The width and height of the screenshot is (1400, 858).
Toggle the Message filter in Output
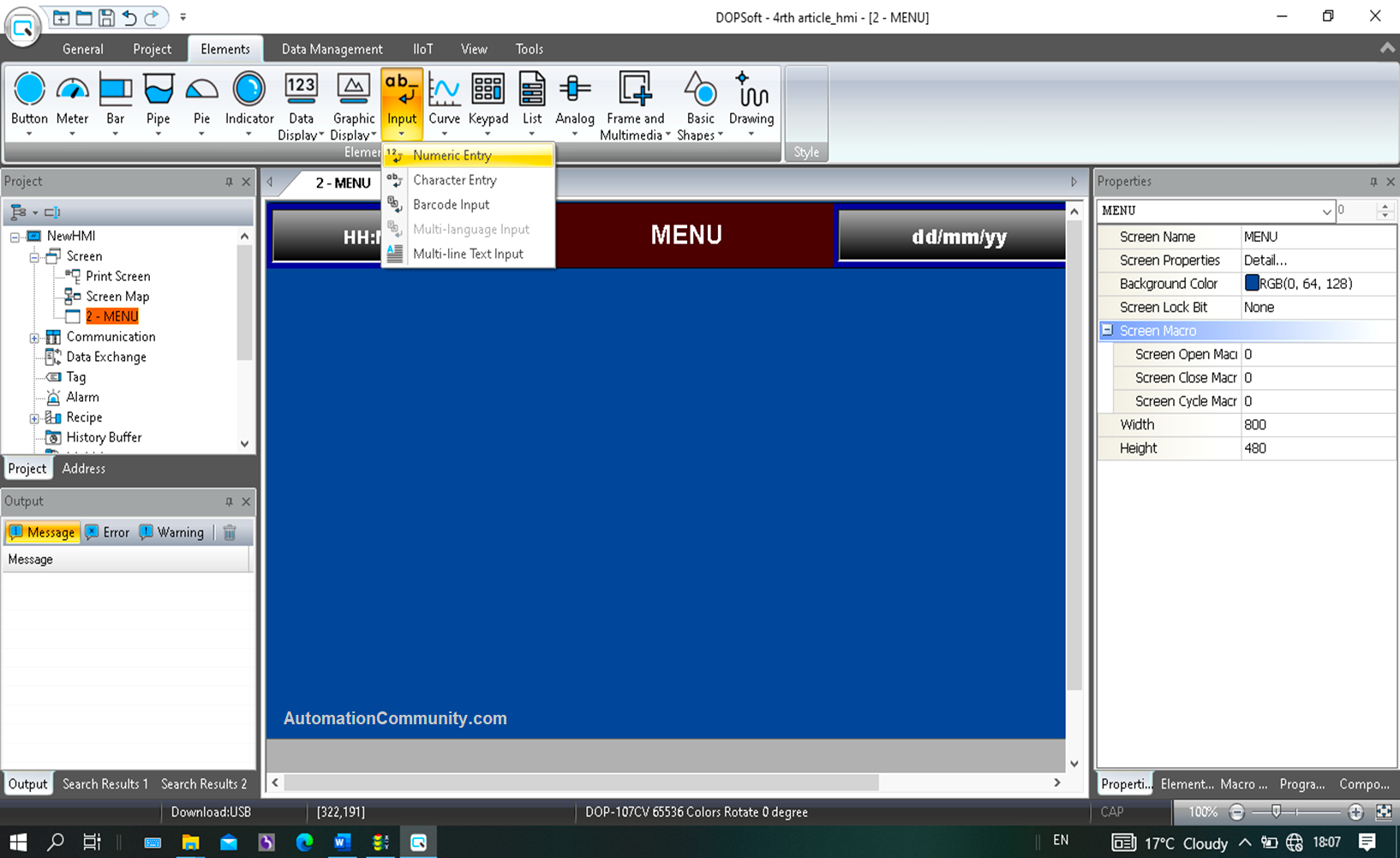pos(42,532)
